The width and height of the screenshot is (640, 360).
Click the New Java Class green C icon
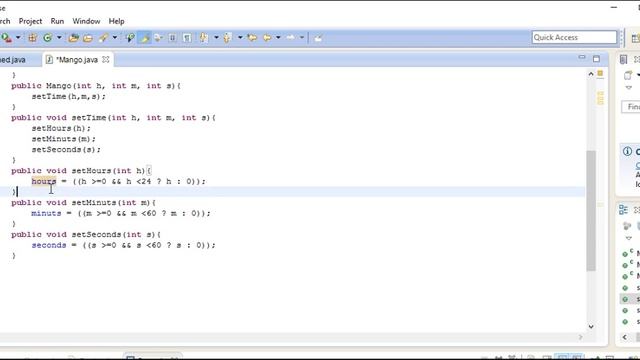47,38
